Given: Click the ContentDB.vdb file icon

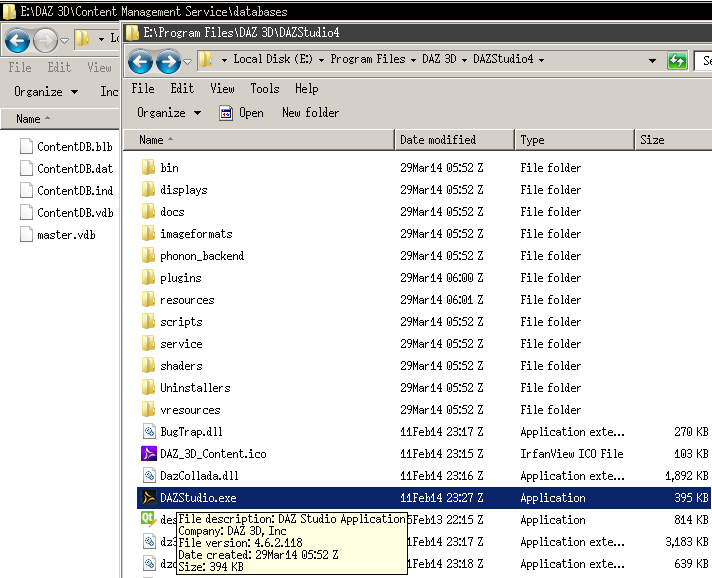Looking at the screenshot, I should click(26, 212).
